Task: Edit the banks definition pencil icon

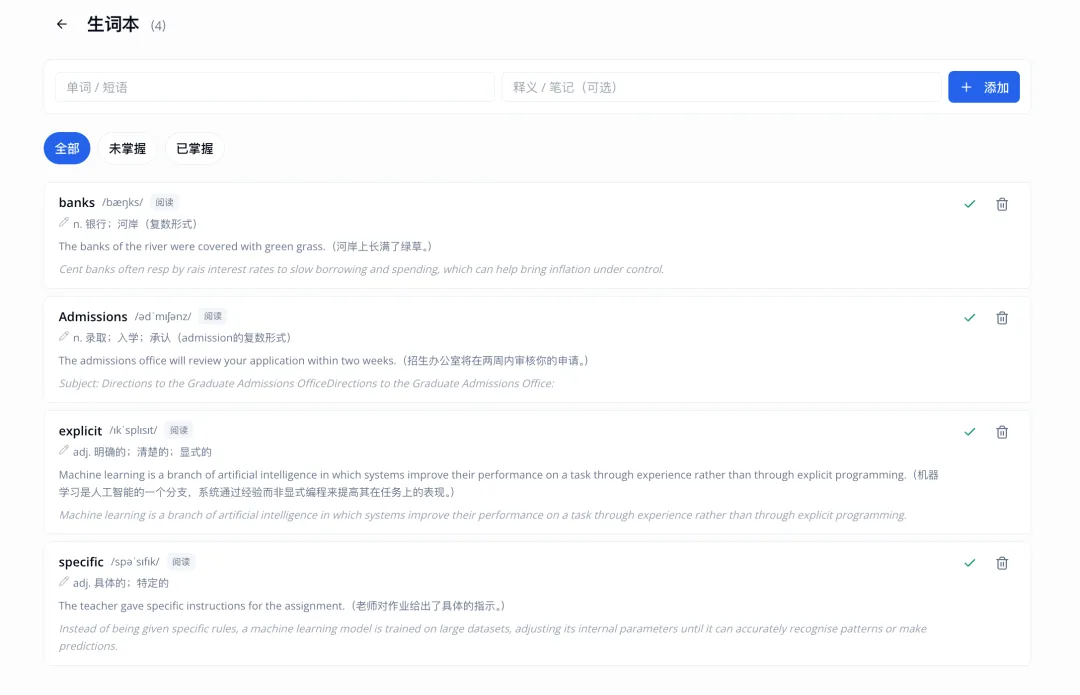Action: tap(64, 222)
